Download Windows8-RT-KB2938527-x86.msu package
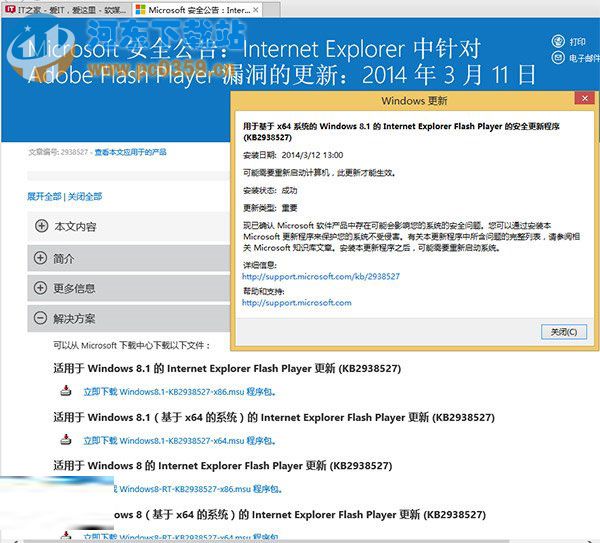The image size is (600, 543). (x=198, y=489)
